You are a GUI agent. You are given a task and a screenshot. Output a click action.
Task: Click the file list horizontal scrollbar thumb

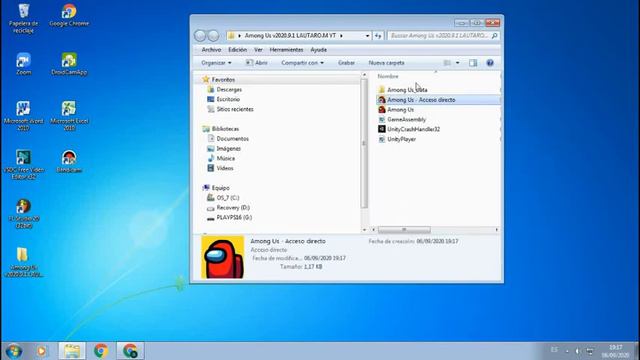[x=404, y=230]
